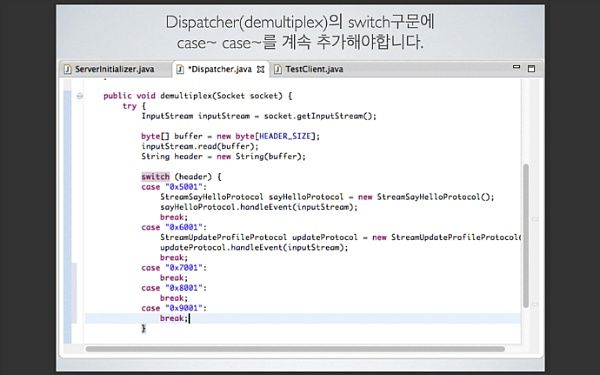This screenshot has width=600, height=375.
Task: Click the String header declaration line
Action: pyautogui.click(x=223, y=156)
